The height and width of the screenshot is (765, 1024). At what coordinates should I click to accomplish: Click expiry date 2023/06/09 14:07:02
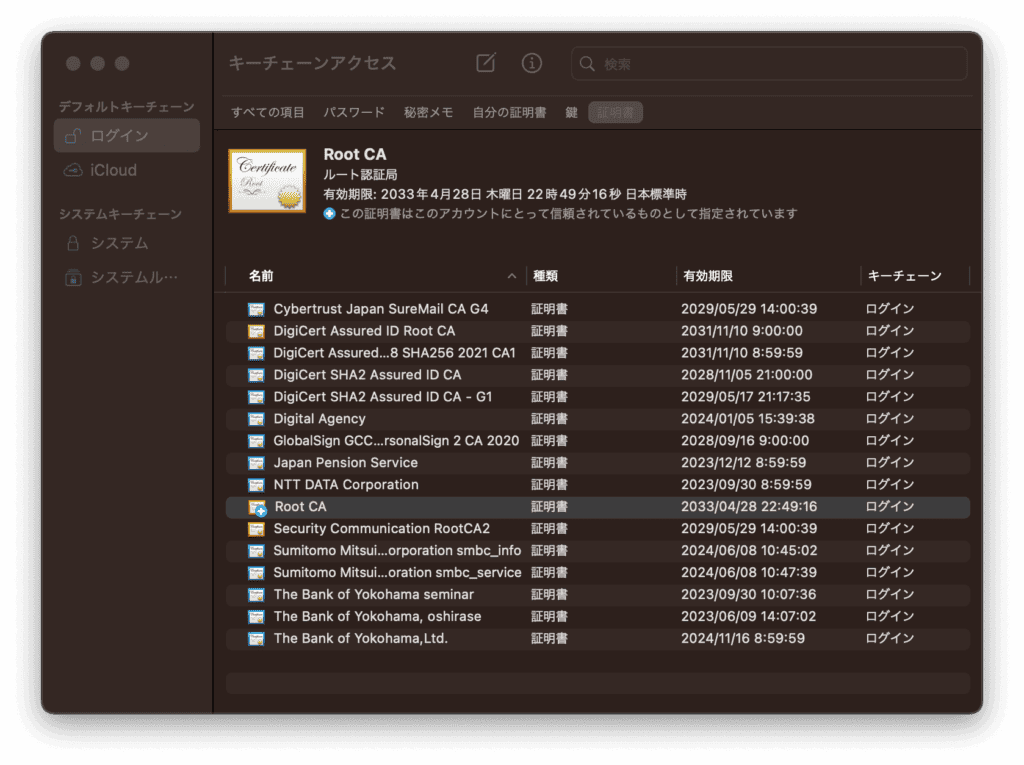coord(748,617)
